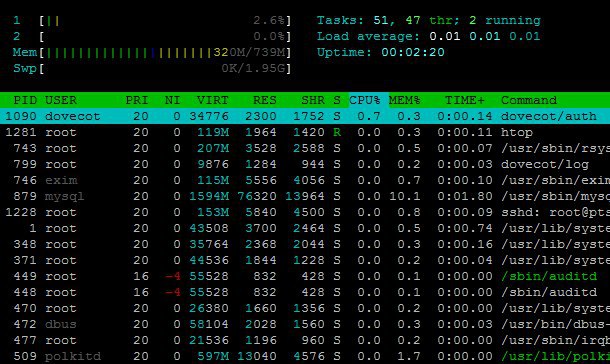Select the process row with PID 348

[305, 244]
